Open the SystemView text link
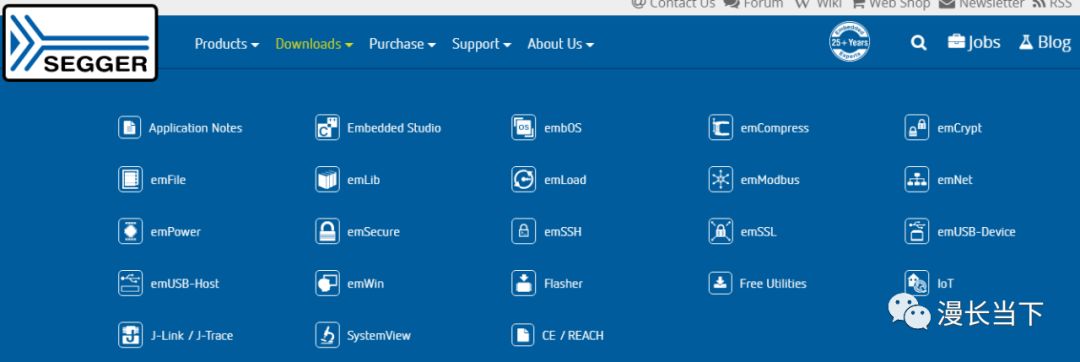This screenshot has height=362, width=1080. [x=379, y=336]
